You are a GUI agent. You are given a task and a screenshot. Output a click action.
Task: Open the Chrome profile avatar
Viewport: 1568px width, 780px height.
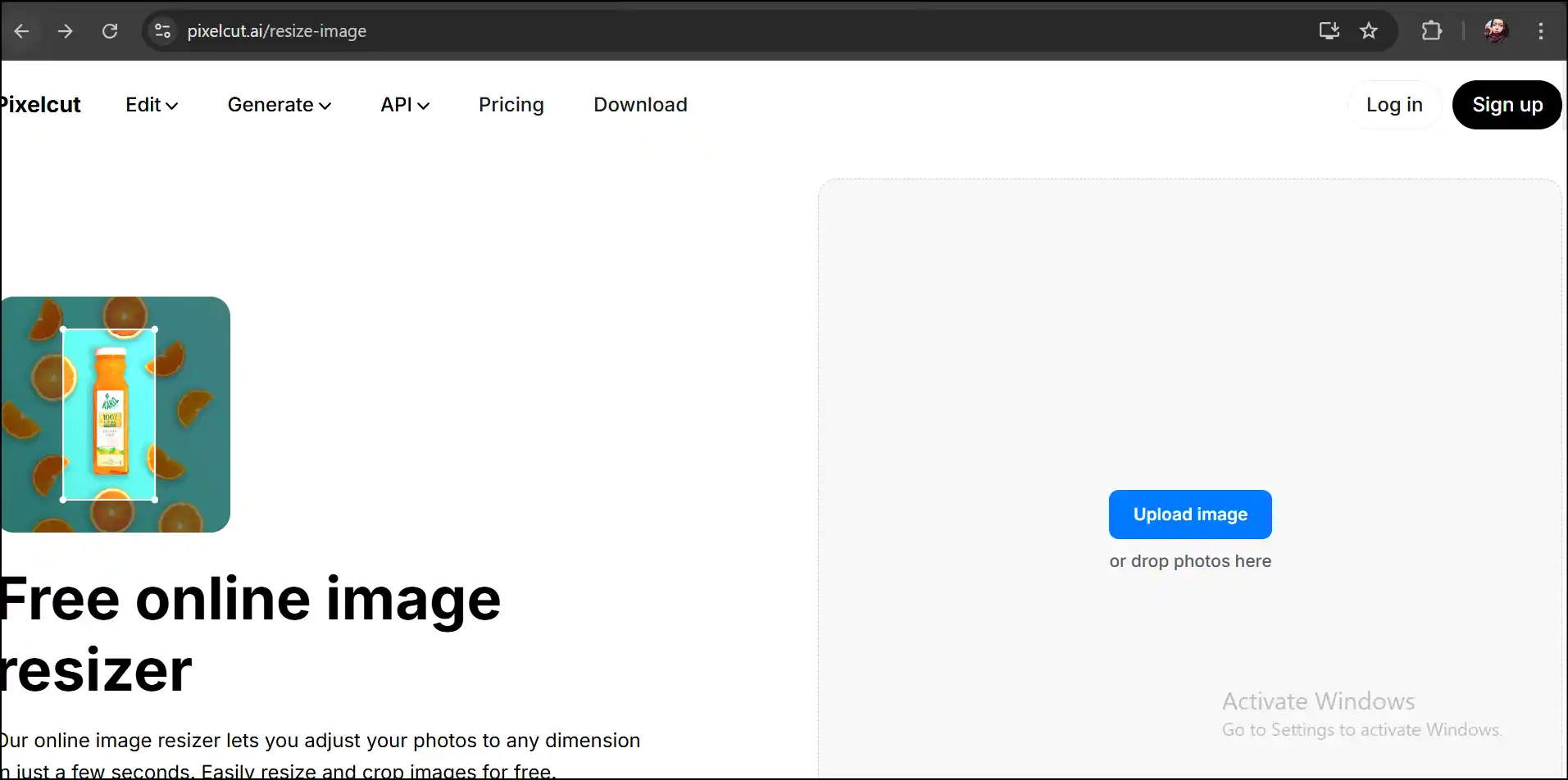[1496, 31]
